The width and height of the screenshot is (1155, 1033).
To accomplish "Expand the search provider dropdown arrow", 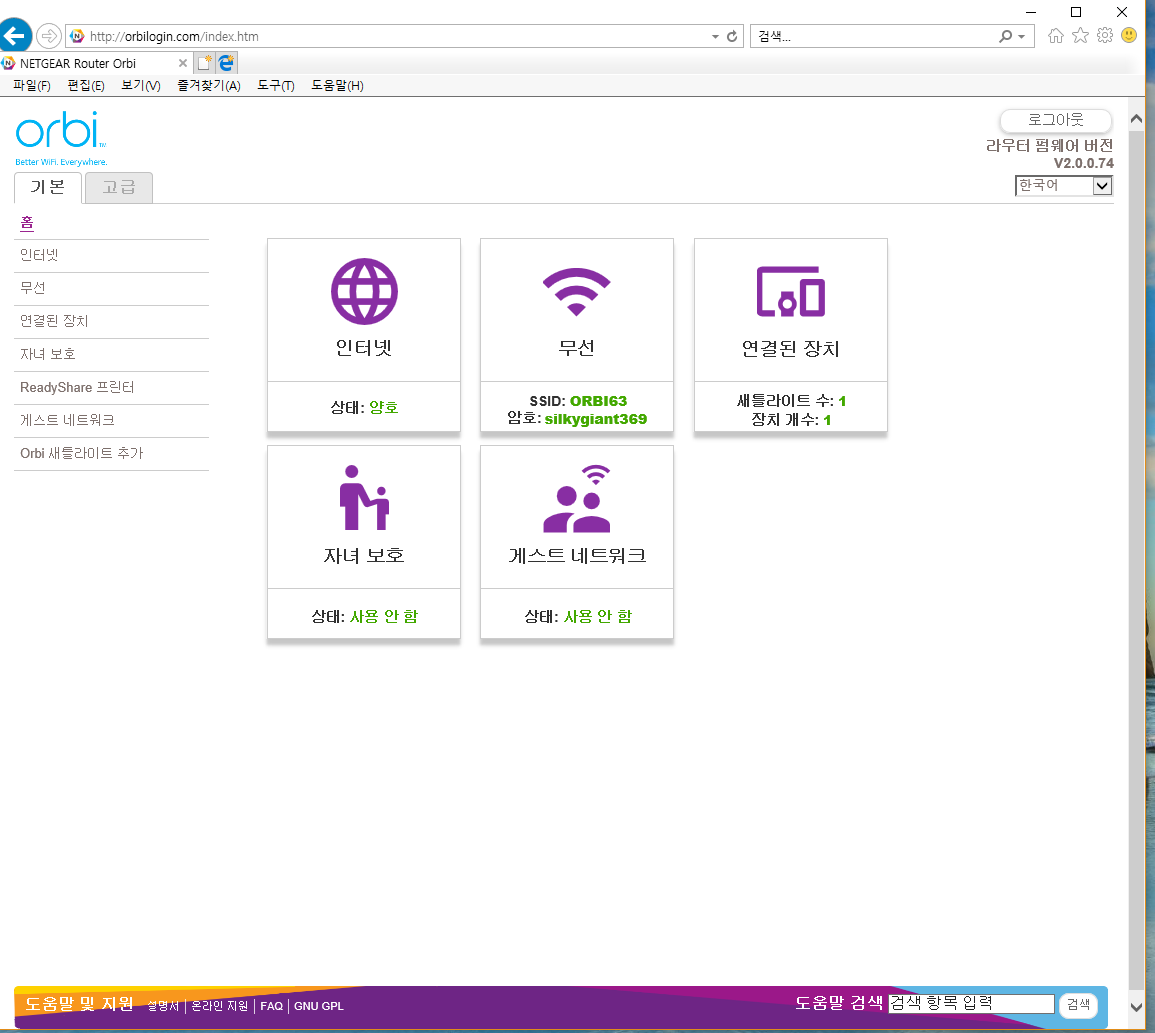I will point(1021,36).
